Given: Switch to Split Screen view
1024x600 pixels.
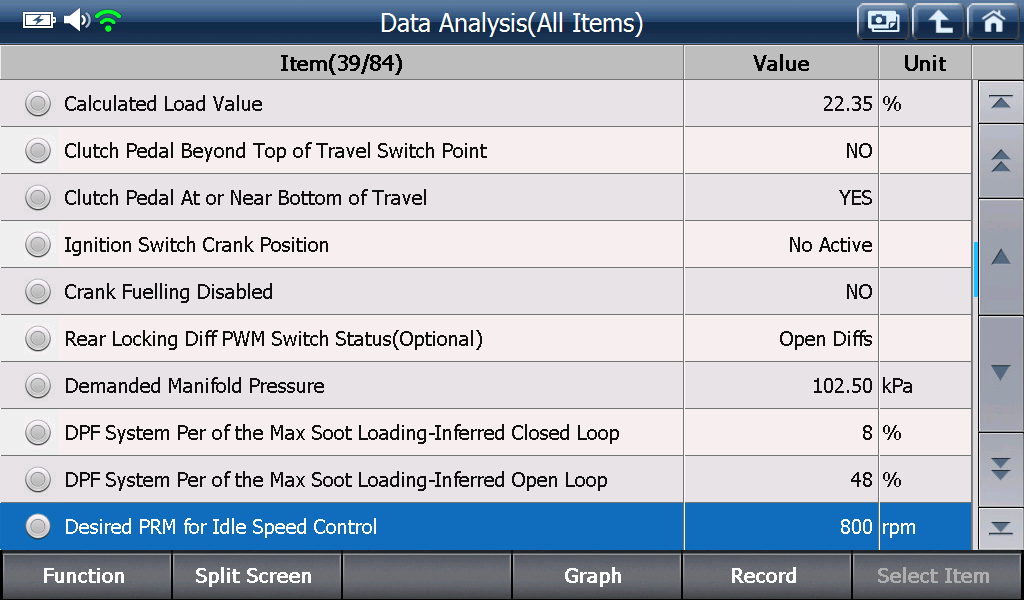Looking at the screenshot, I should coord(255,575).
